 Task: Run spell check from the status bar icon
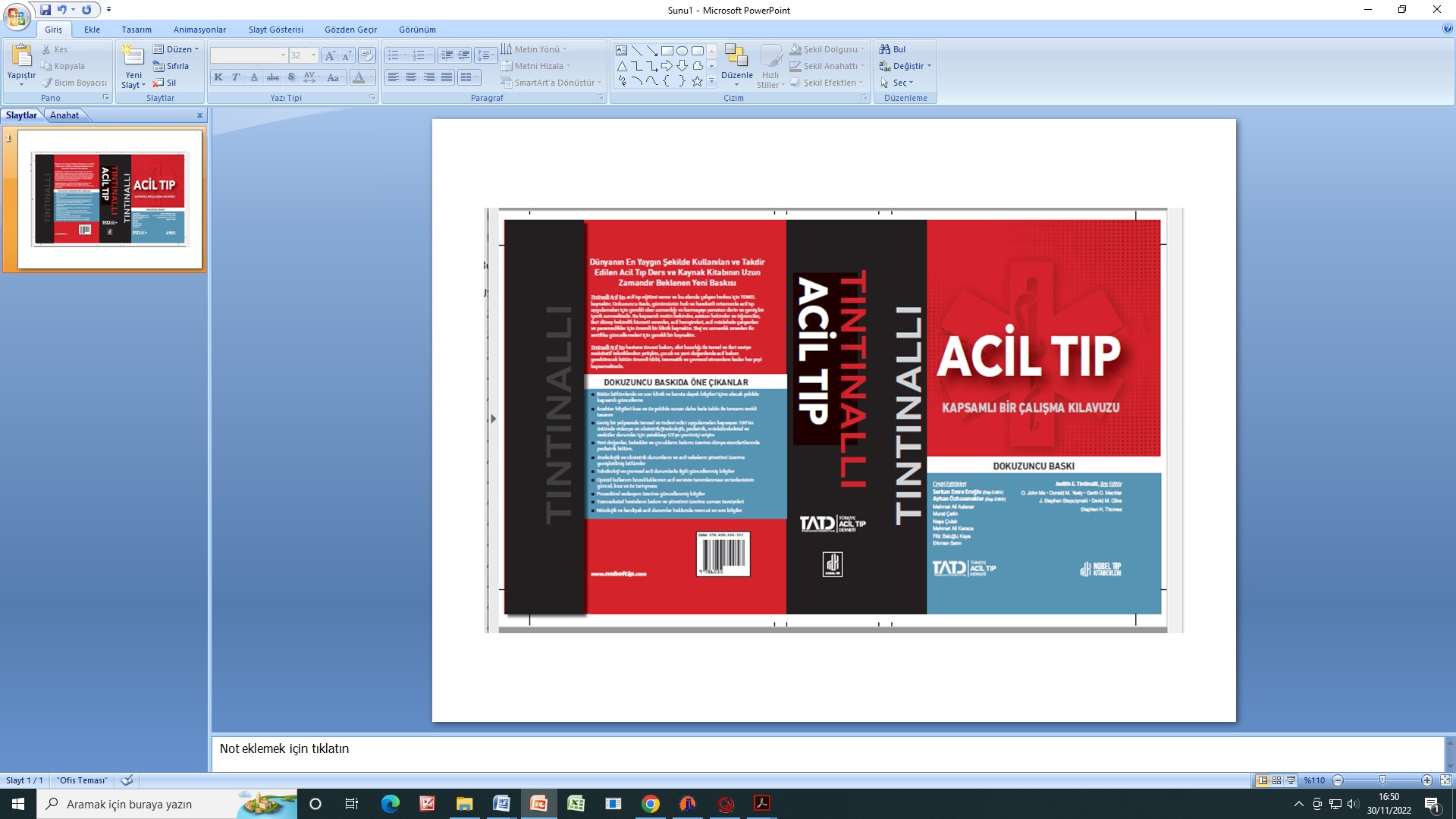tap(127, 780)
